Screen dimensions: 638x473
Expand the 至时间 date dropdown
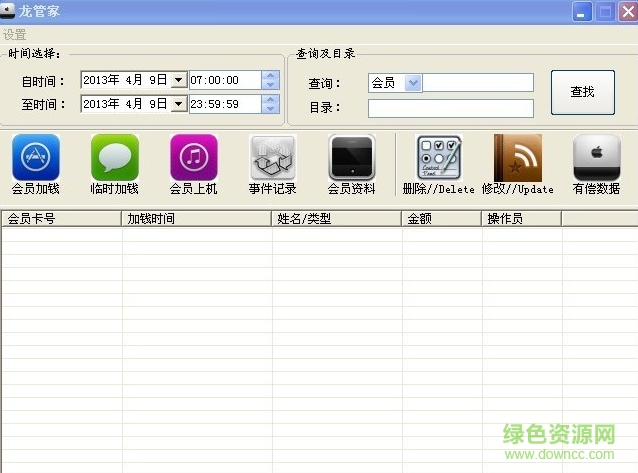(178, 104)
